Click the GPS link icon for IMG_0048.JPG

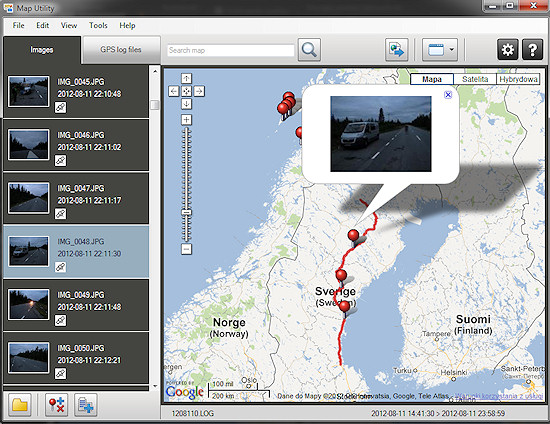[61, 267]
